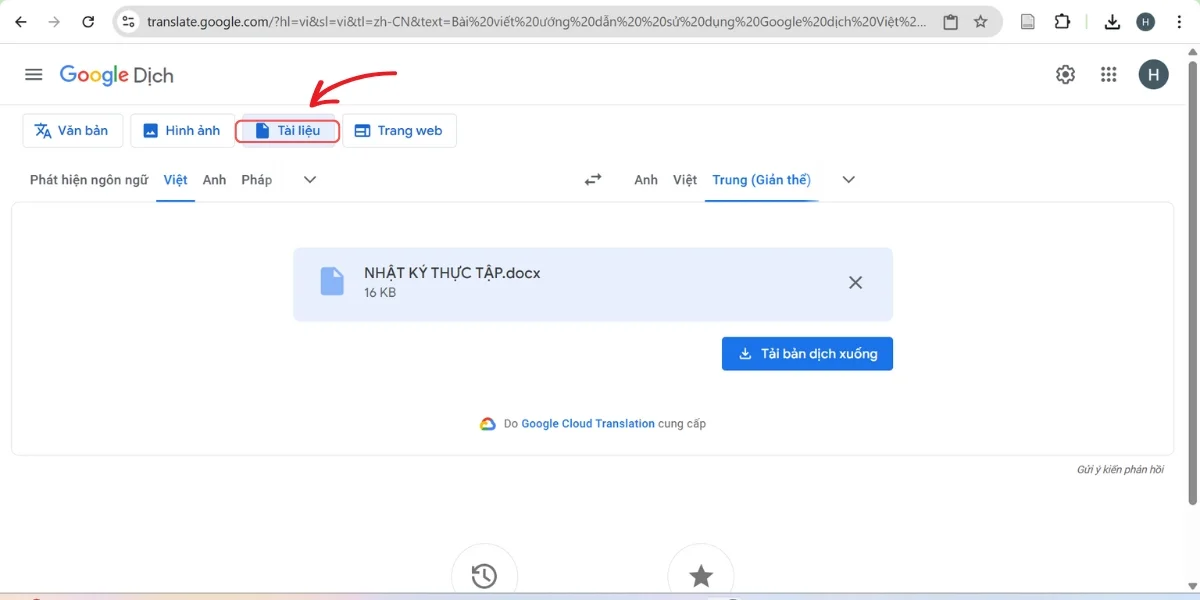Click the document file icon on the uploaded card
Screen dimensions: 1200x600
pos(331,281)
